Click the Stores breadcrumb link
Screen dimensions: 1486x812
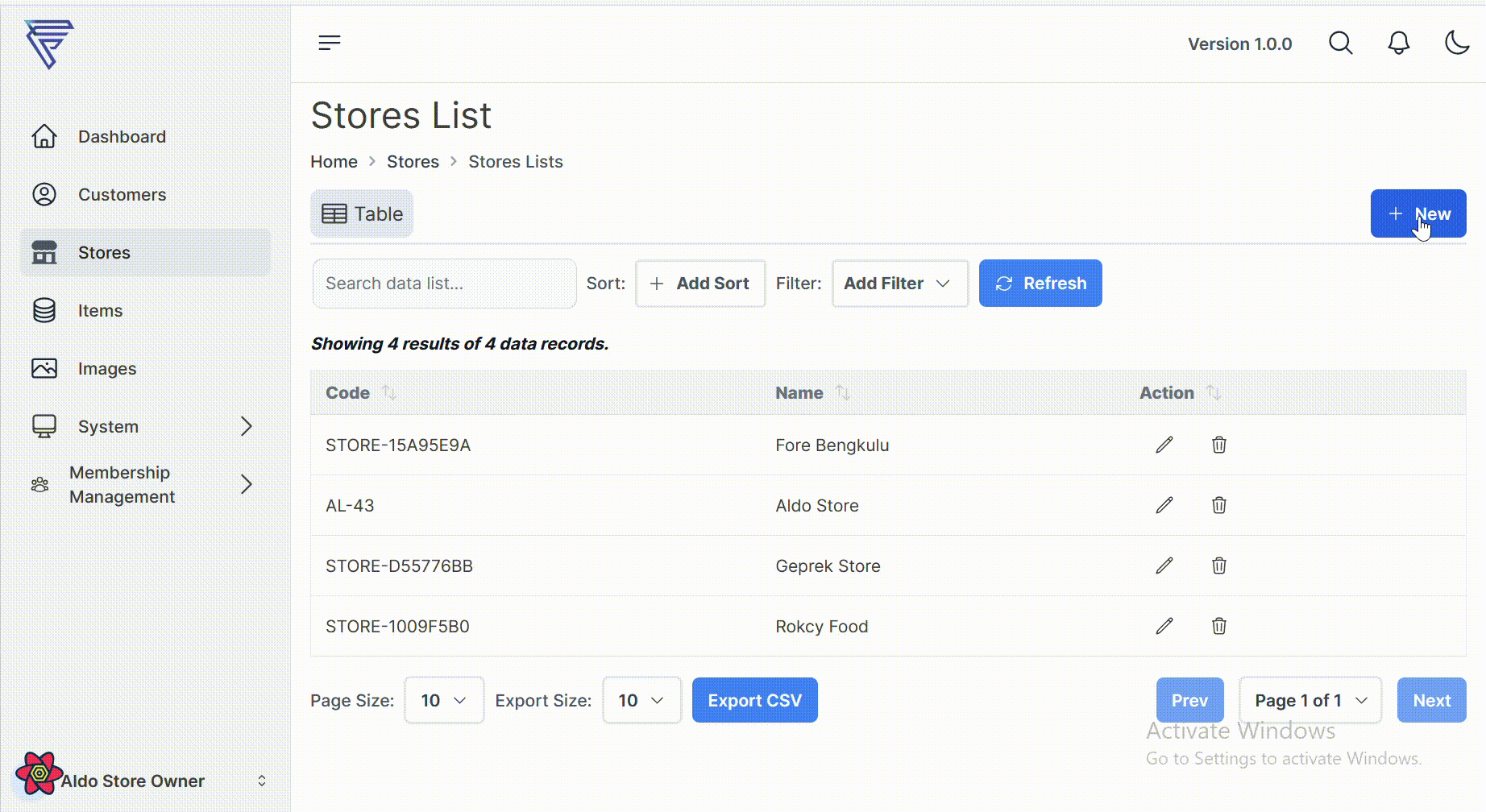coord(413,162)
